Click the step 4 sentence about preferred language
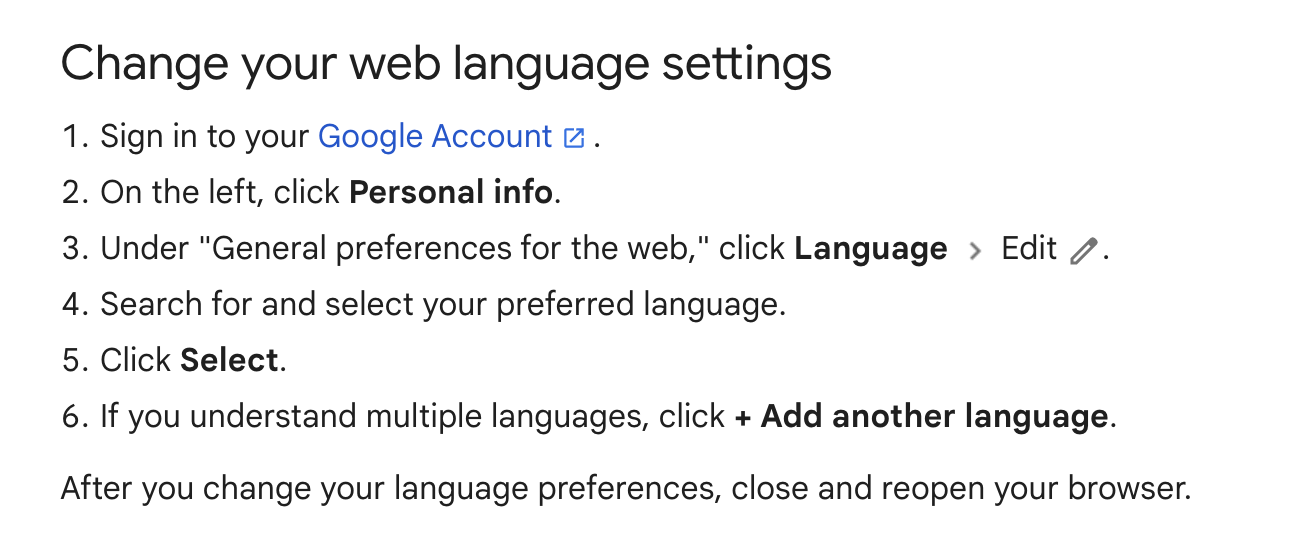1298x550 pixels. pyautogui.click(x=443, y=305)
